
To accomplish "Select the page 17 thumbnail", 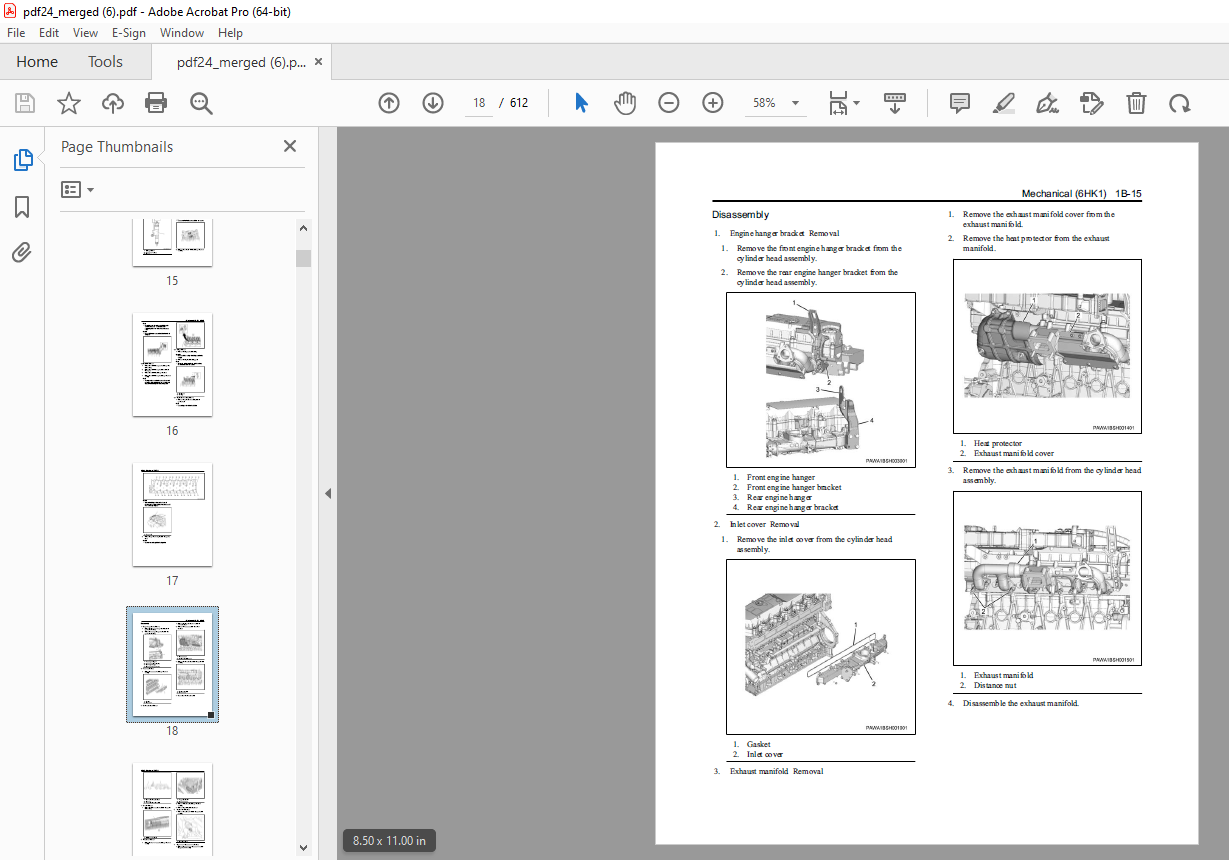I will tap(172, 515).
